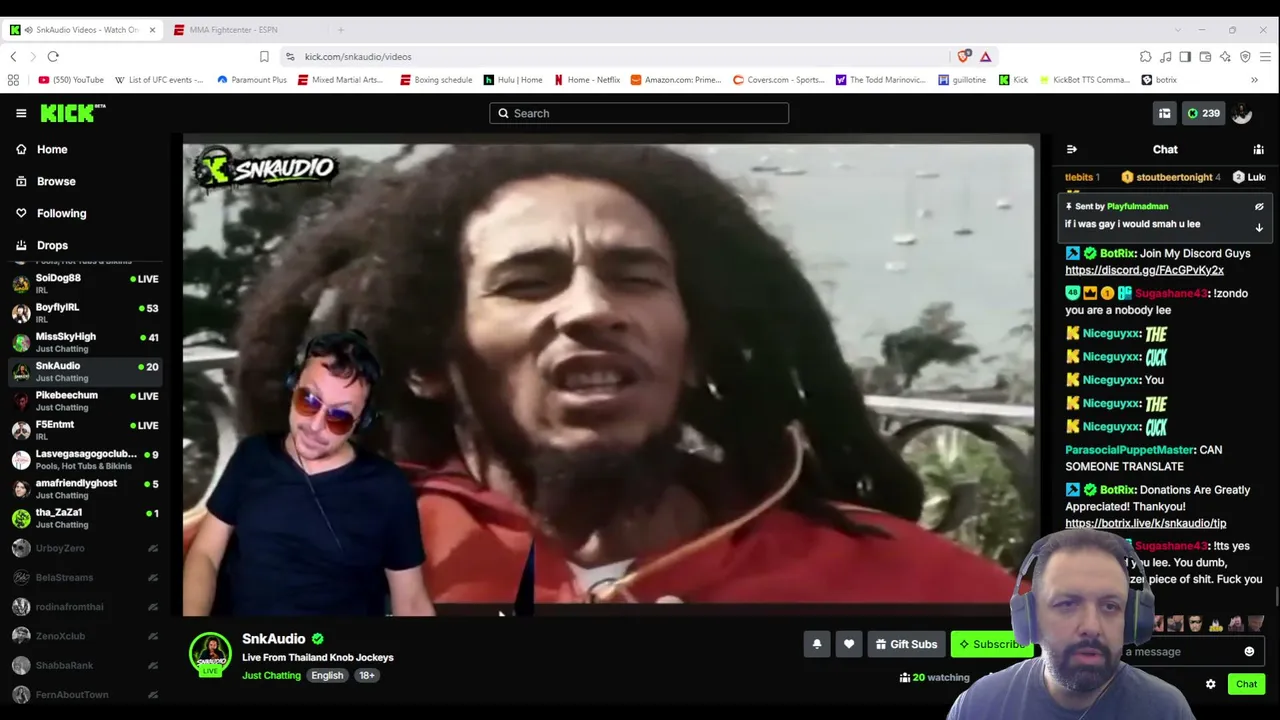Image resolution: width=1280 pixels, height=720 pixels.
Task: Click the browser address bar URL
Action: [358, 57]
